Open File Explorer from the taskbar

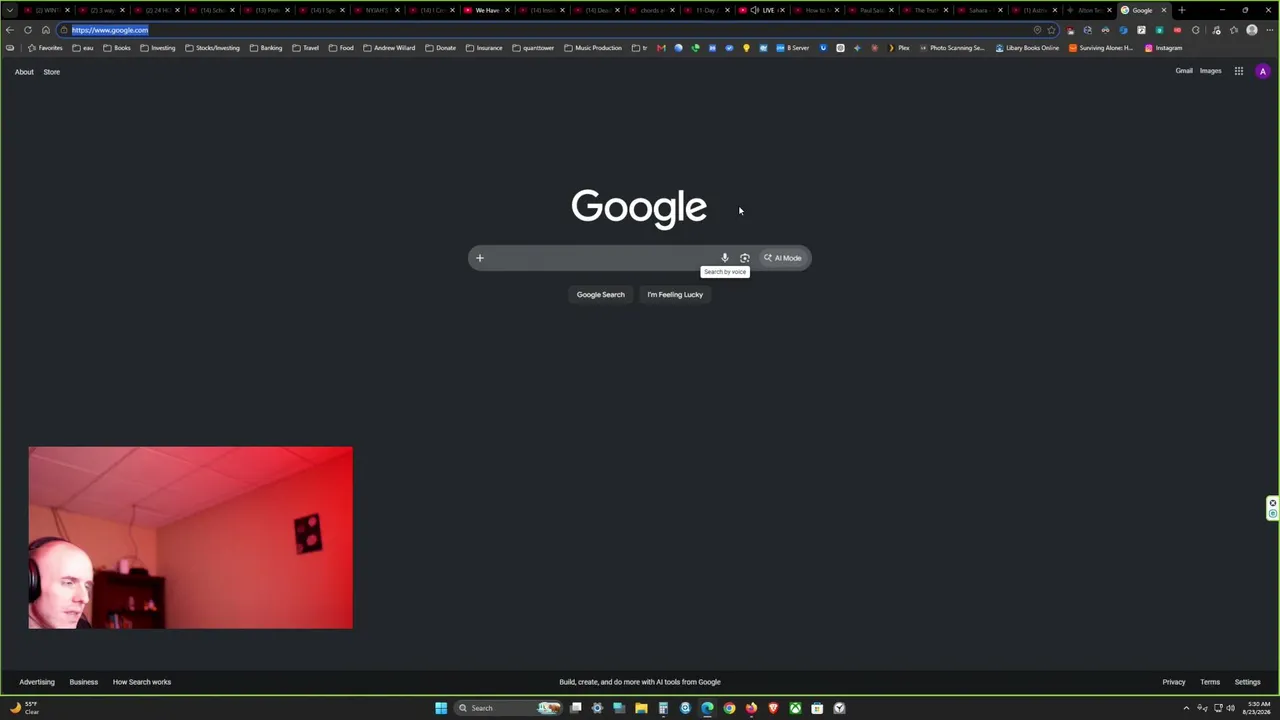point(641,708)
